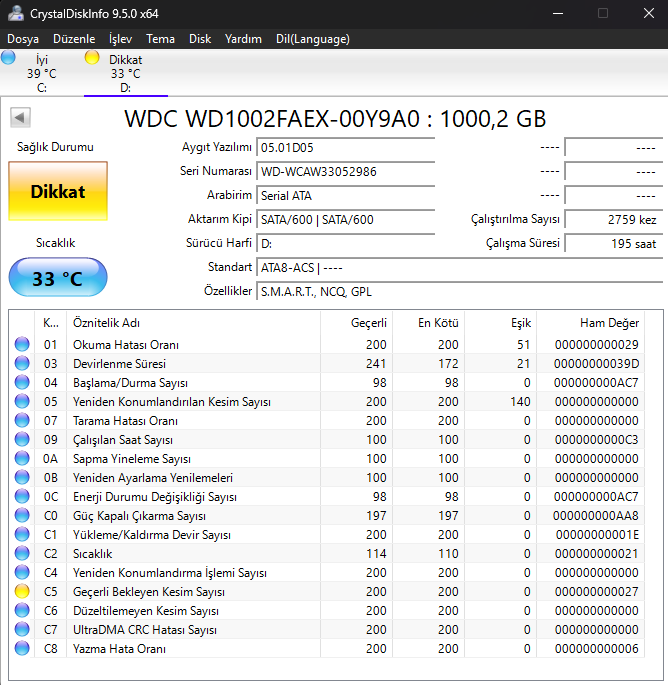Click the Aygıt Yazılımı field 05.01D05
Viewport: 668px width, 685px height.
(346, 148)
